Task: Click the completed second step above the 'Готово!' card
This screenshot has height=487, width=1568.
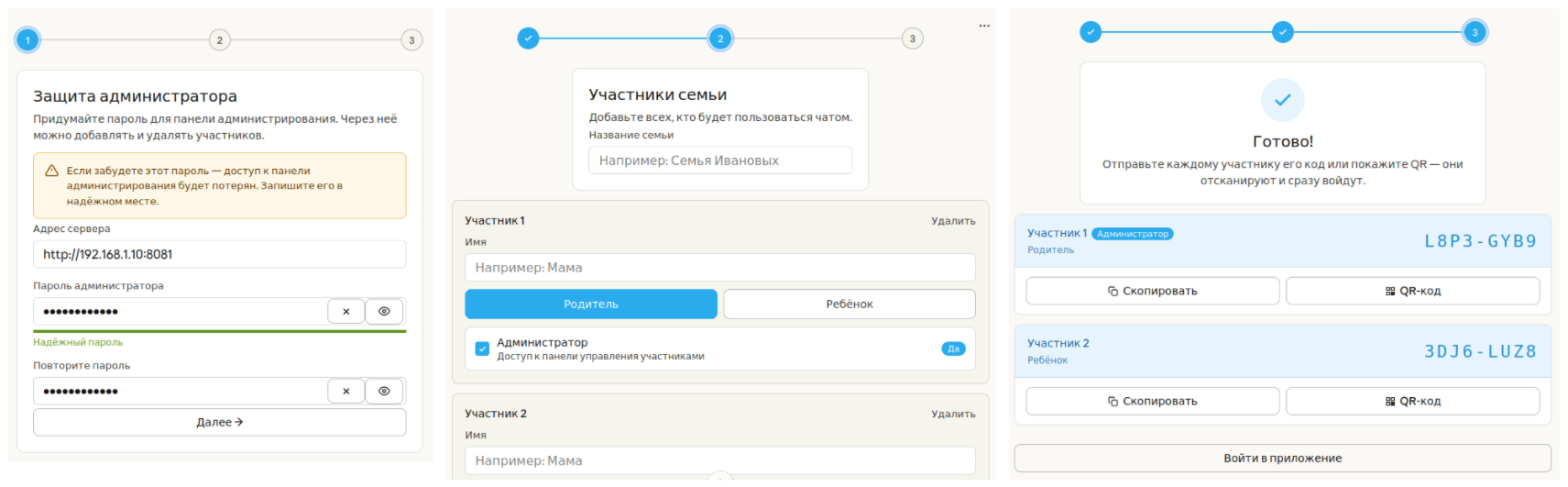Action: 1283,32
